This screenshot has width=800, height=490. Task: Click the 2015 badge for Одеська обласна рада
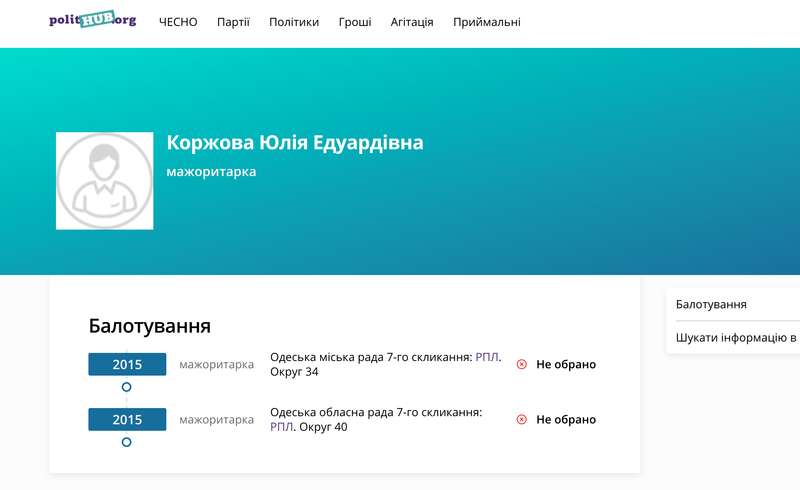127,419
